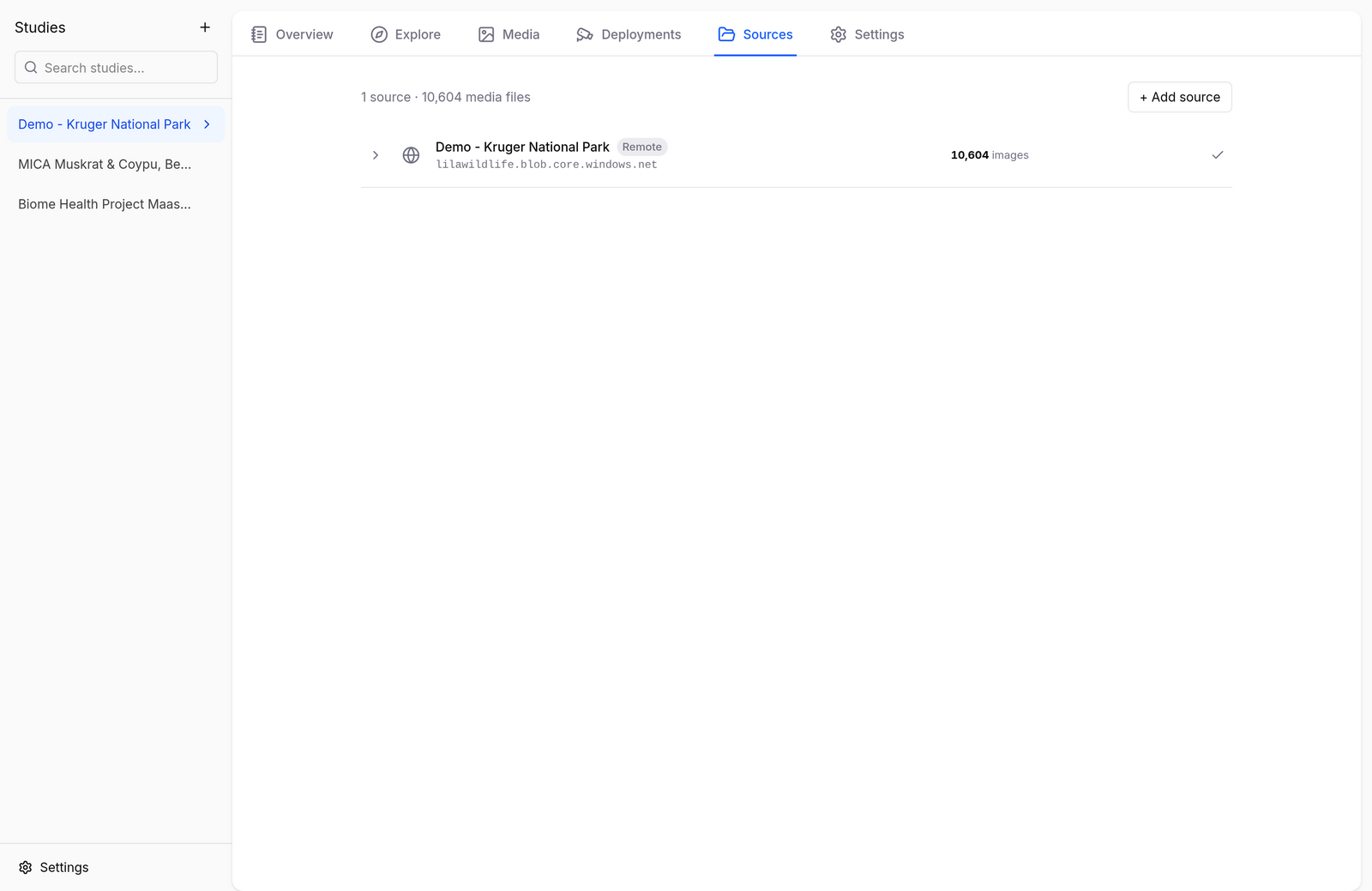Click the plus icon to add a study

point(205,27)
